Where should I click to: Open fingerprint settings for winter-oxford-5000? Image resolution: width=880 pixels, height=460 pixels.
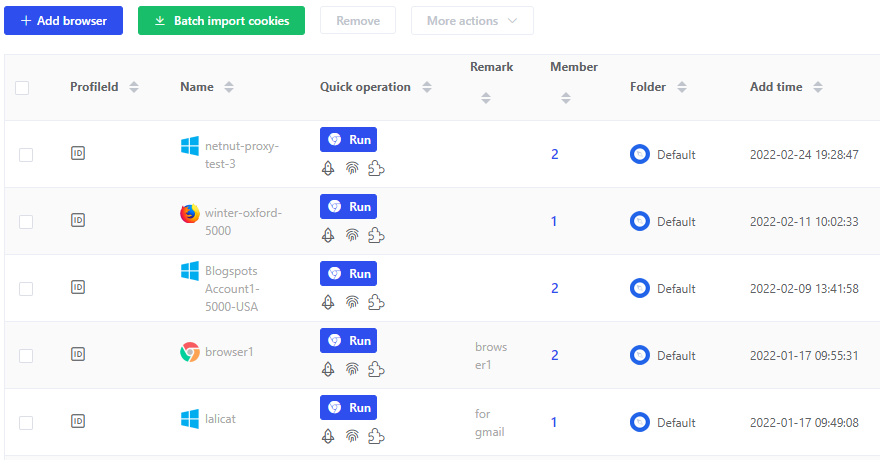click(x=352, y=235)
